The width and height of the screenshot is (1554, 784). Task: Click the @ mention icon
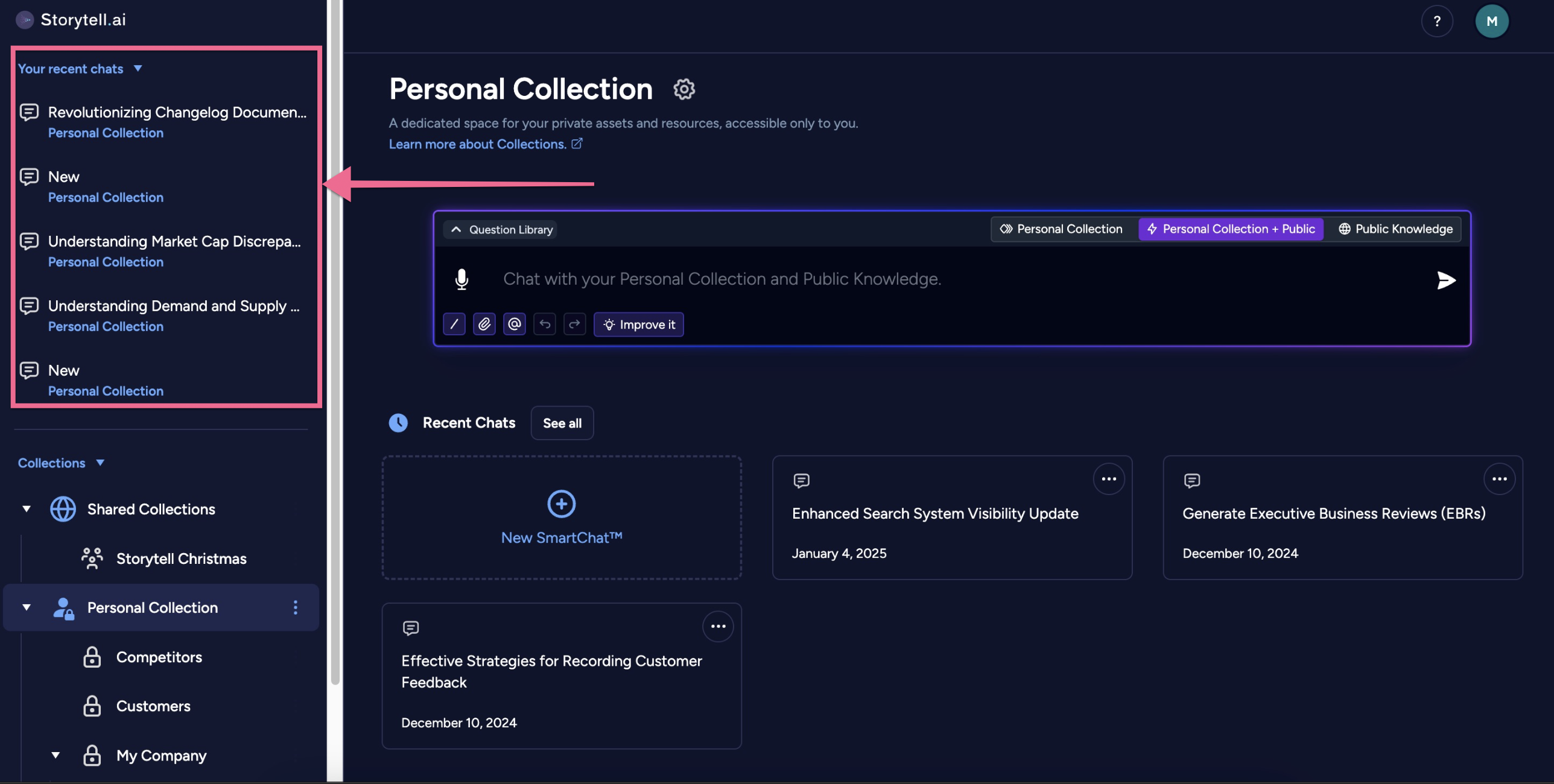[x=515, y=324]
